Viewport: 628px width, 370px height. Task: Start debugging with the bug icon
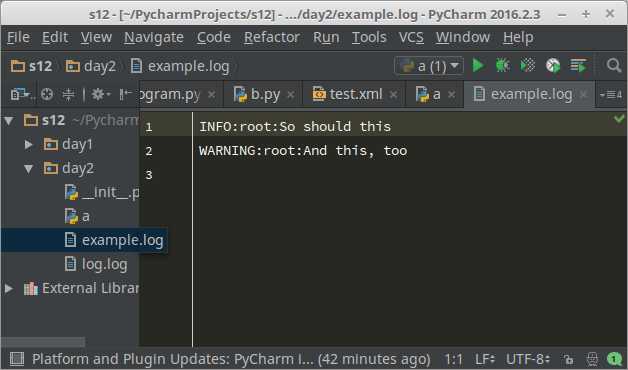[502, 65]
